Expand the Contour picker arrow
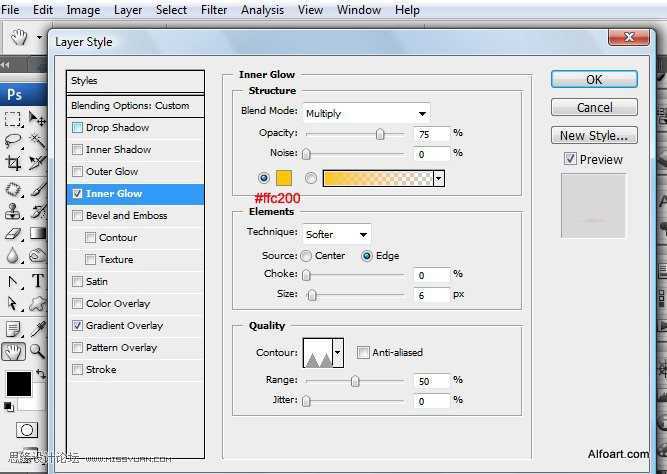The height and width of the screenshot is (474, 667). coord(338,352)
